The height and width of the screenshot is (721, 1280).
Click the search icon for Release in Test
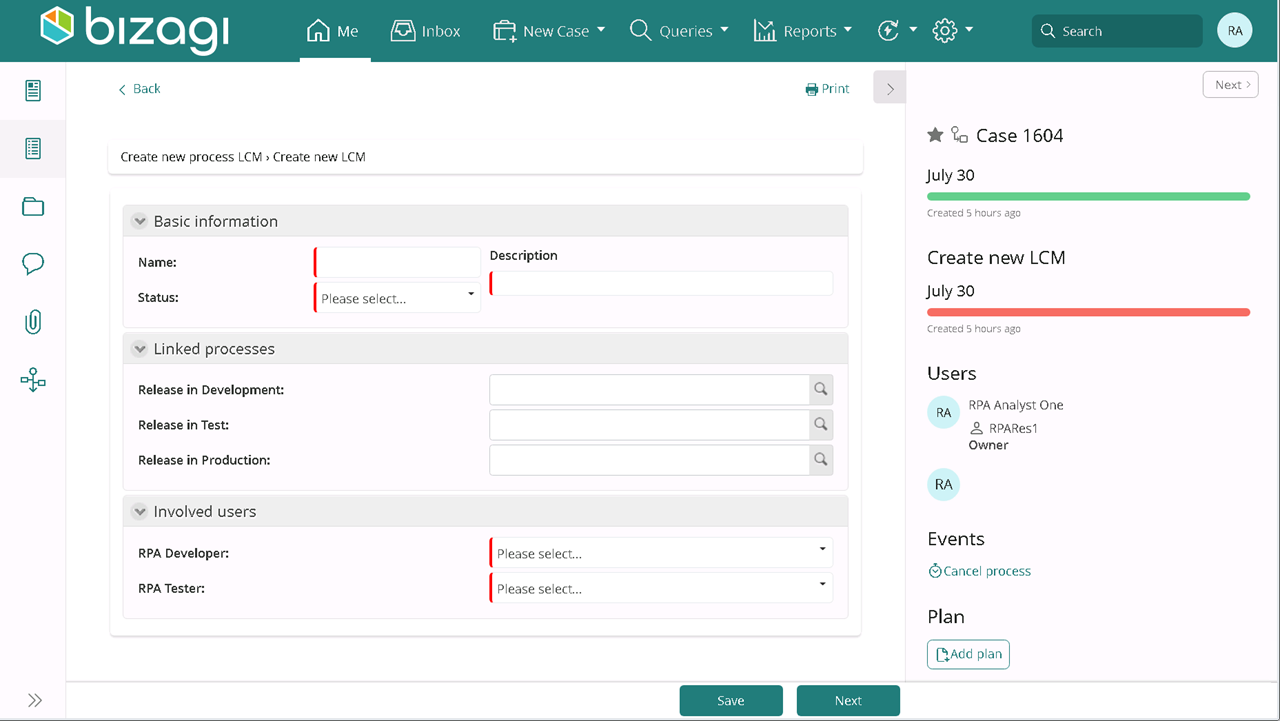(821, 425)
